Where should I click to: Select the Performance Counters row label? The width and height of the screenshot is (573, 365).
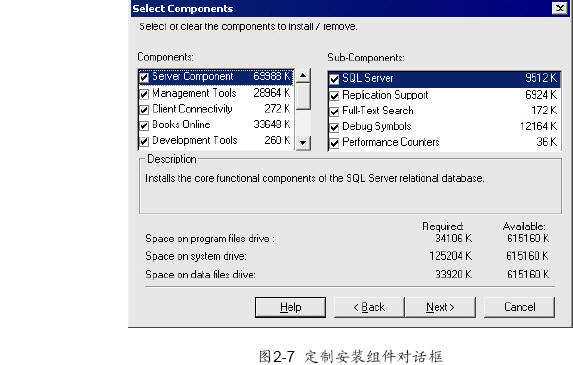tap(391, 142)
